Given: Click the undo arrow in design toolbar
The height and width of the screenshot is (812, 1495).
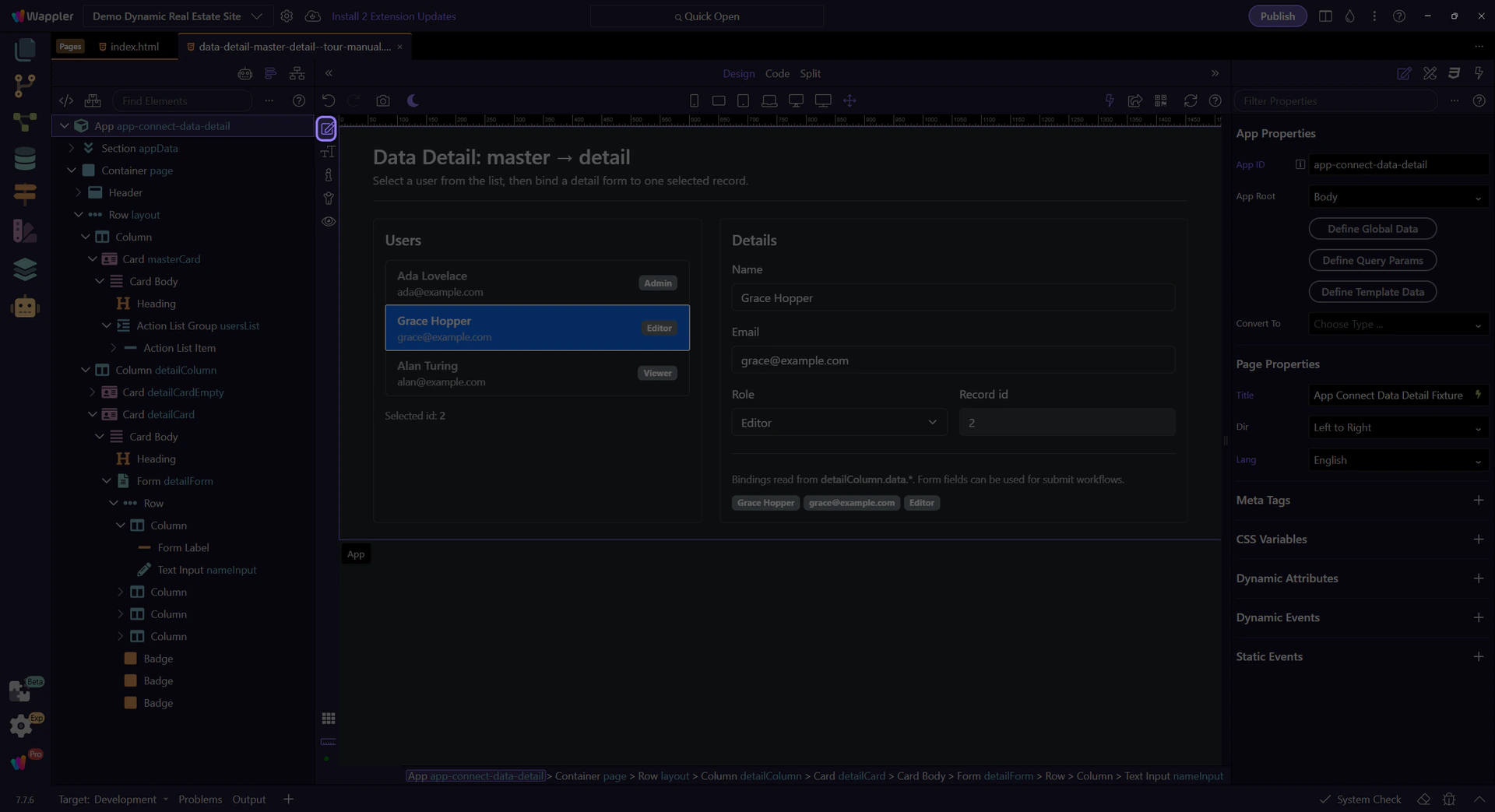Looking at the screenshot, I should click(329, 100).
